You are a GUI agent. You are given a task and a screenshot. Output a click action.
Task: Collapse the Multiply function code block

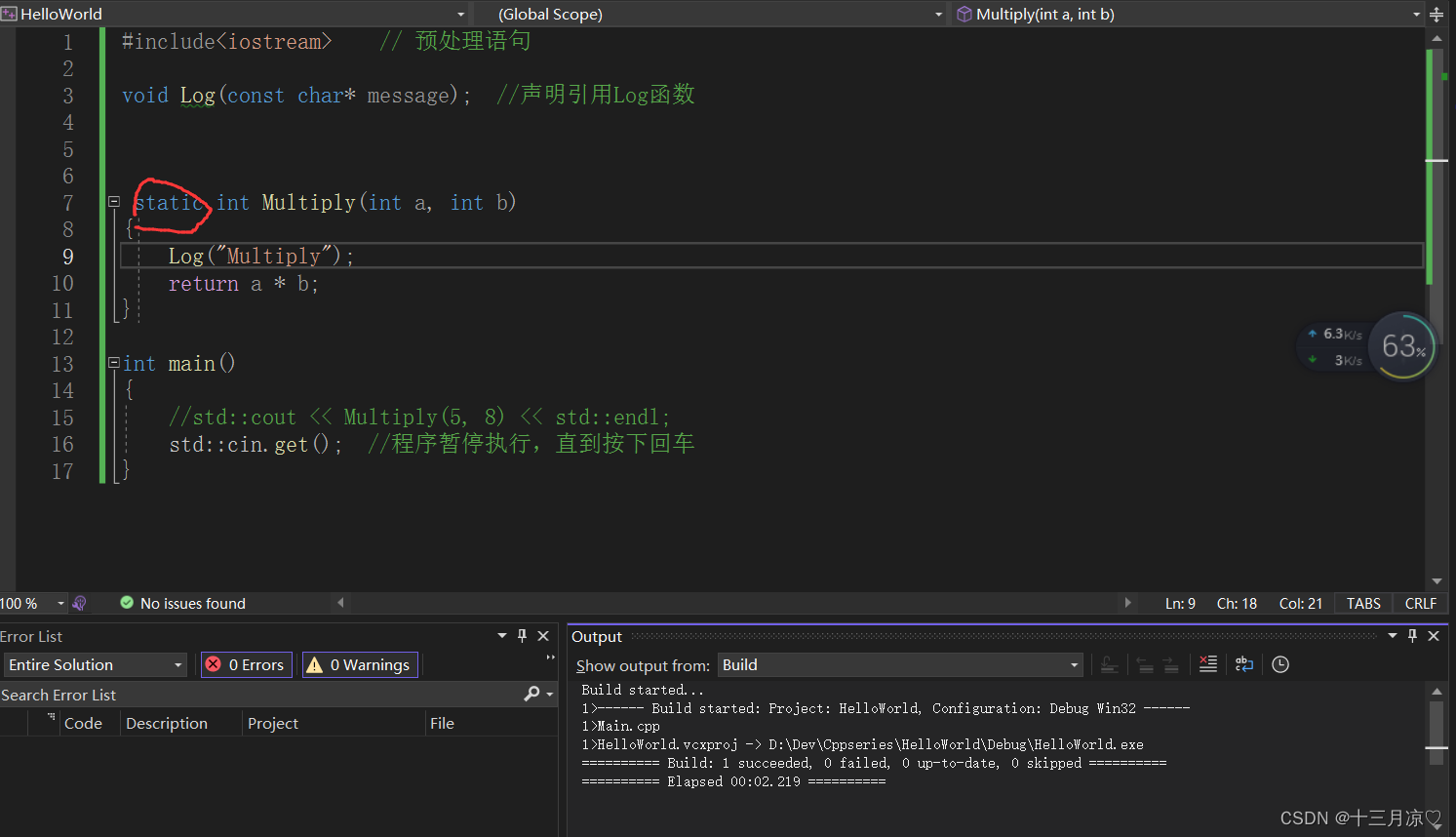coord(113,202)
